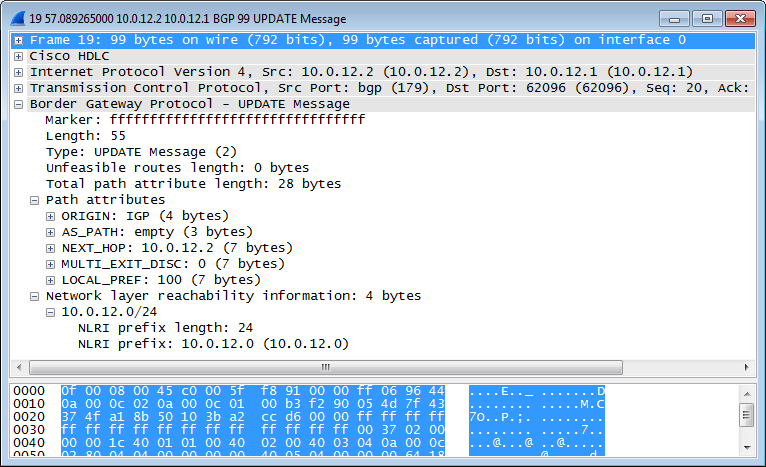Expand Internet Protocol Version 4 node
This screenshot has height=467, width=766.
tap(19, 73)
